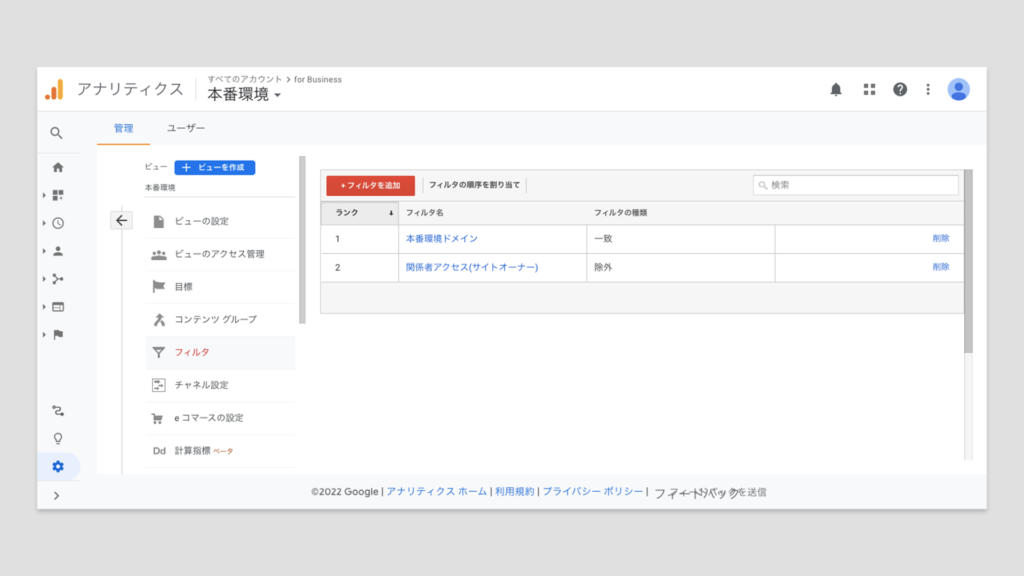Screen dimensions: 1024x576
Task: Open the 本番環境ドメイン filter link
Action: (441, 239)
